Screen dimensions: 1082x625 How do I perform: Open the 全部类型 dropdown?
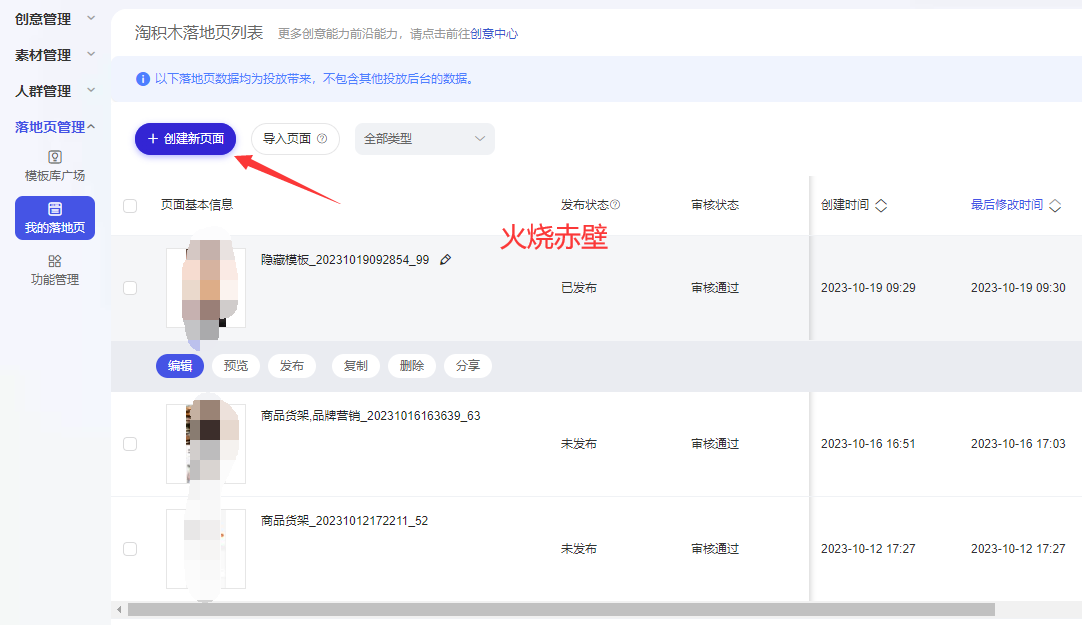(424, 139)
